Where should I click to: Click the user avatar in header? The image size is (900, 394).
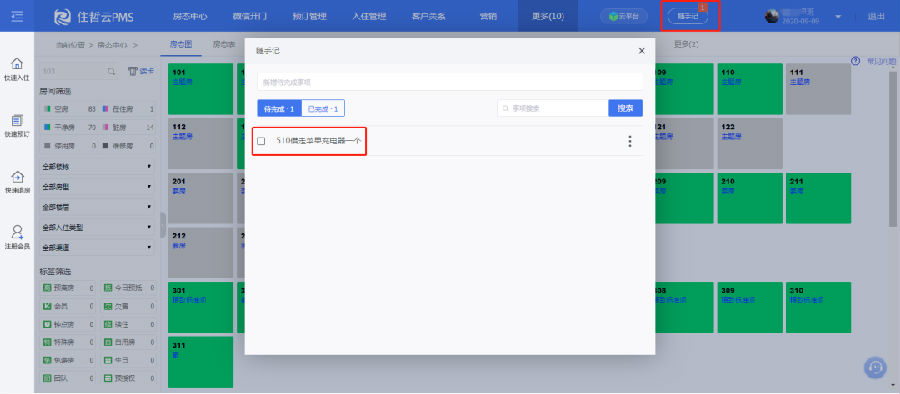(772, 17)
